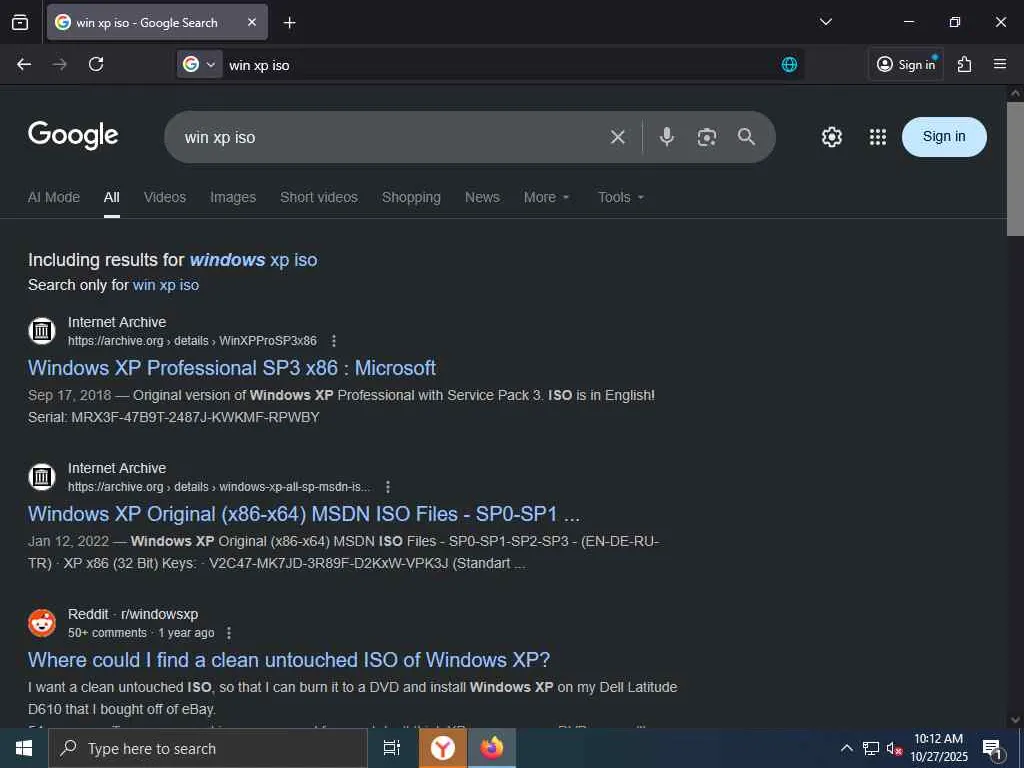Clear the search query with the X icon
1024x768 pixels.
[618, 137]
